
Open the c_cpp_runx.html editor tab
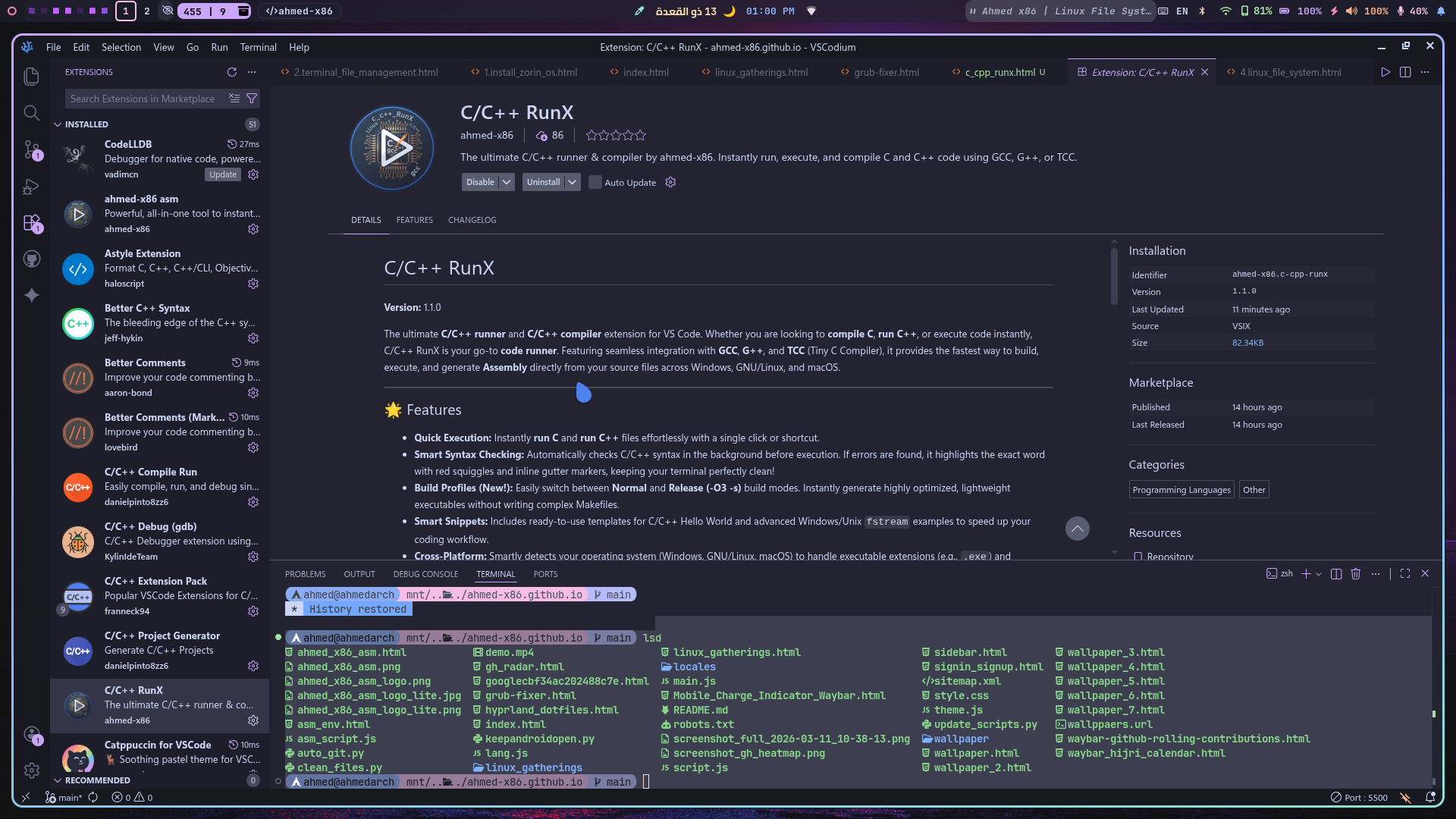[x=999, y=72]
